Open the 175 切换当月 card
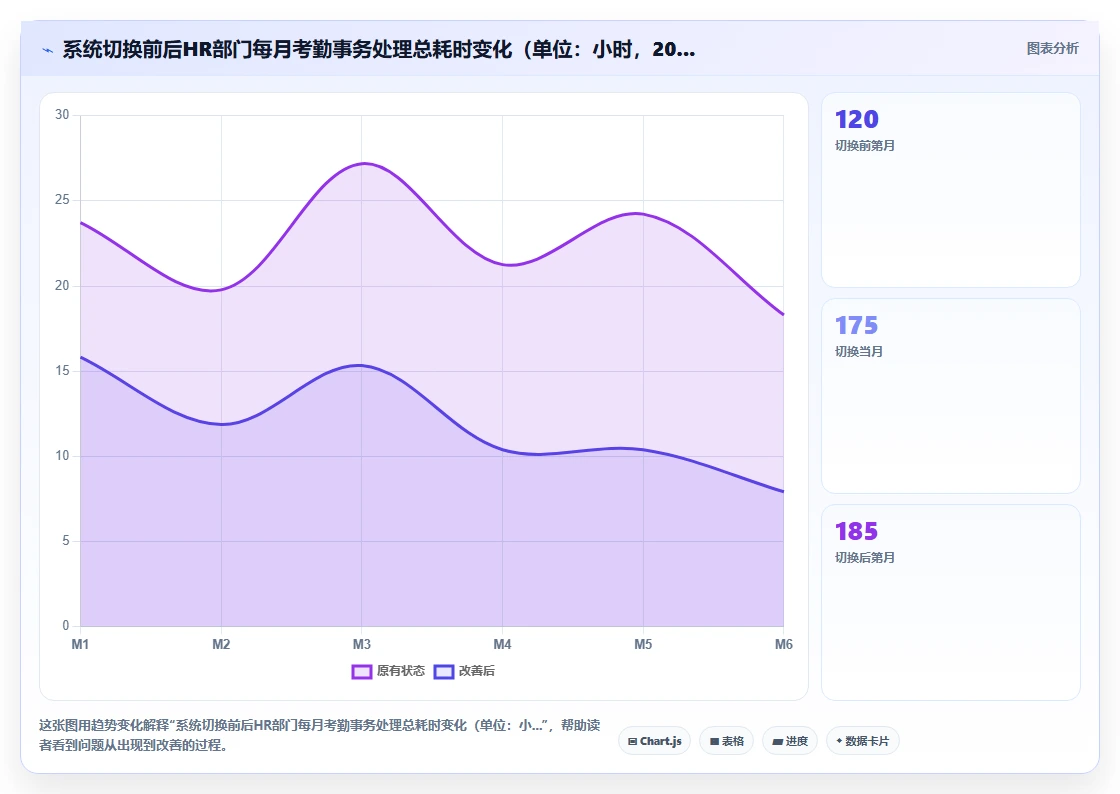Viewport: 1120px width, 794px height. (951, 396)
